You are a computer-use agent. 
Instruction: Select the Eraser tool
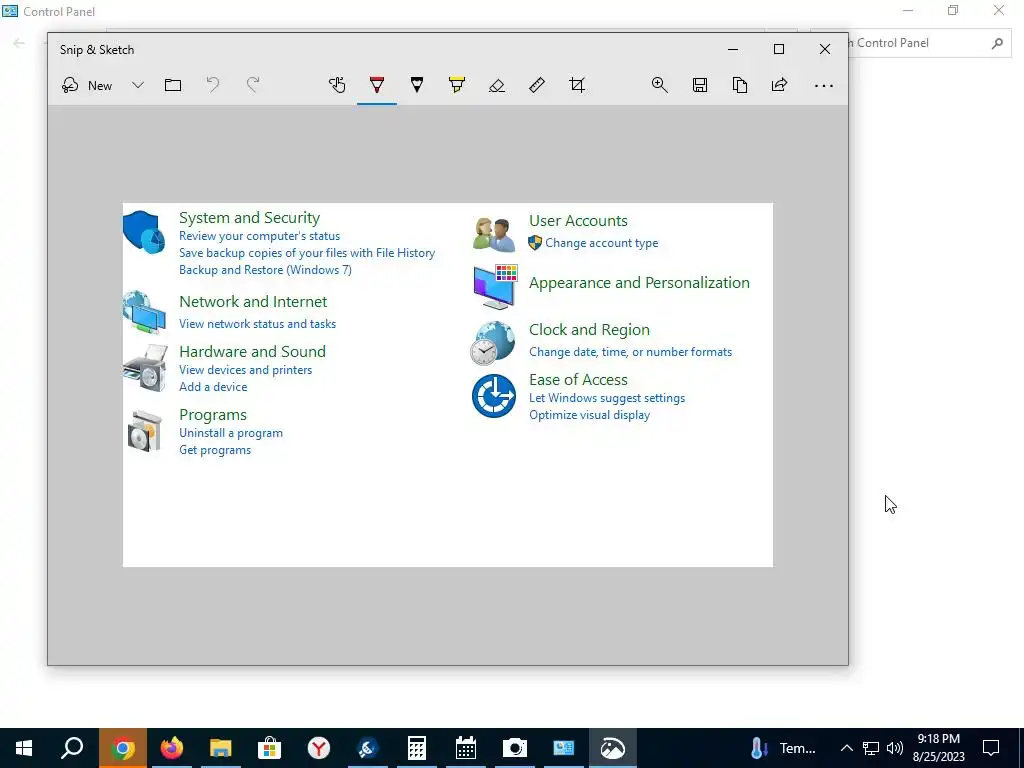click(497, 86)
